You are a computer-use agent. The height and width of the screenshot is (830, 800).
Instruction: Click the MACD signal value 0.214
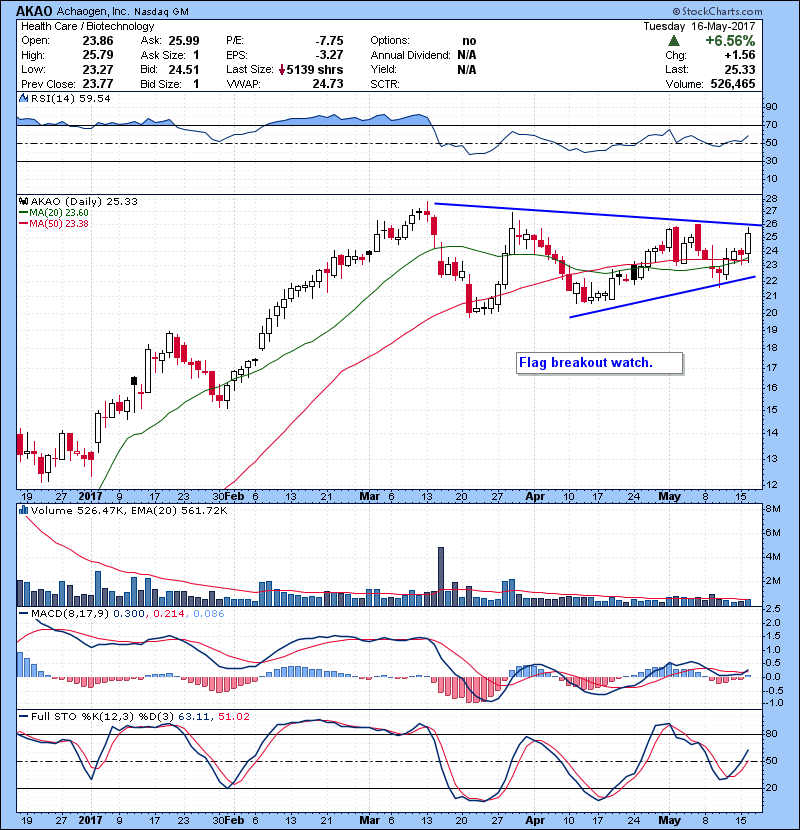(168, 614)
